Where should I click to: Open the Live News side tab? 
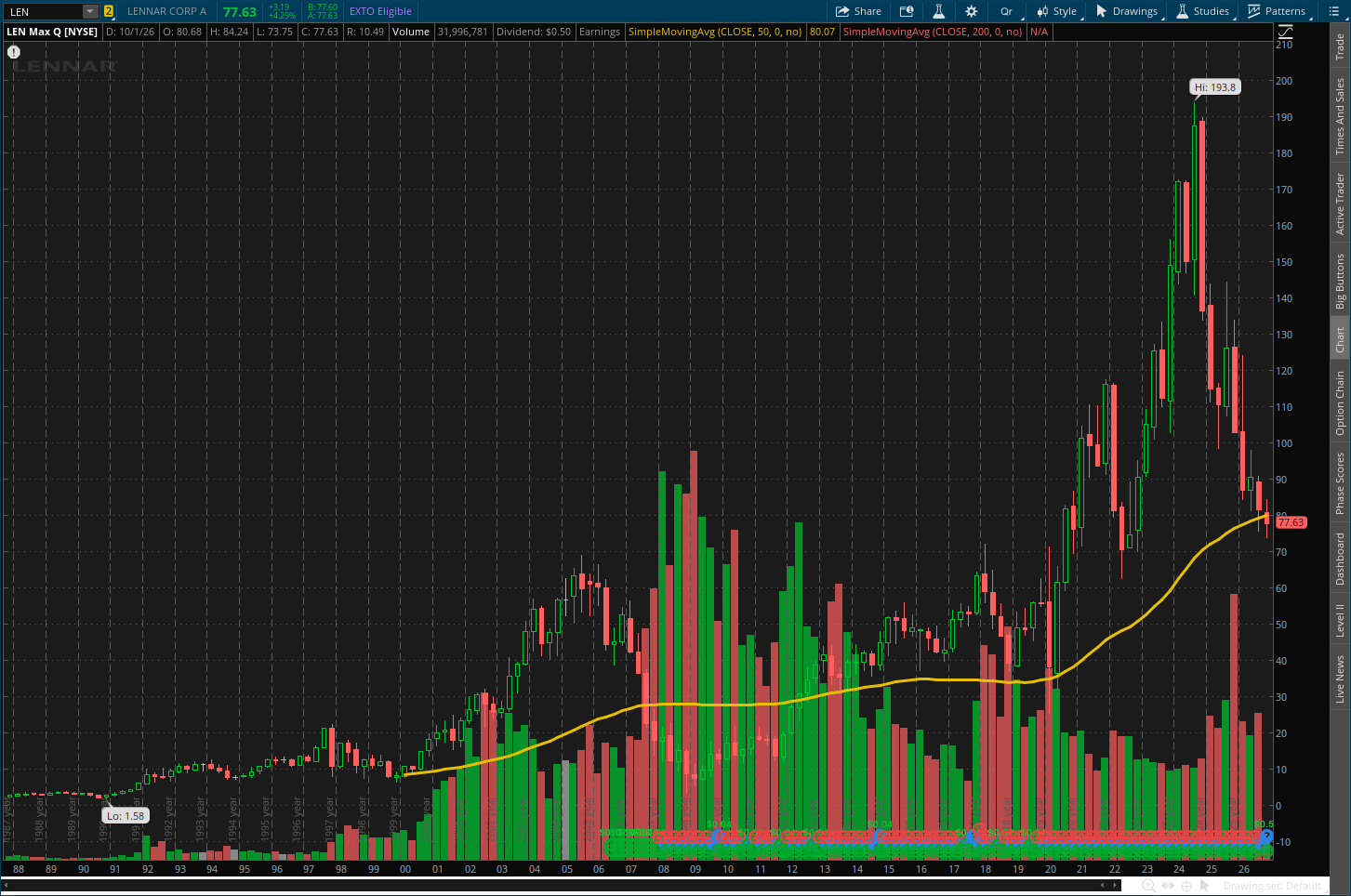coord(1340,679)
